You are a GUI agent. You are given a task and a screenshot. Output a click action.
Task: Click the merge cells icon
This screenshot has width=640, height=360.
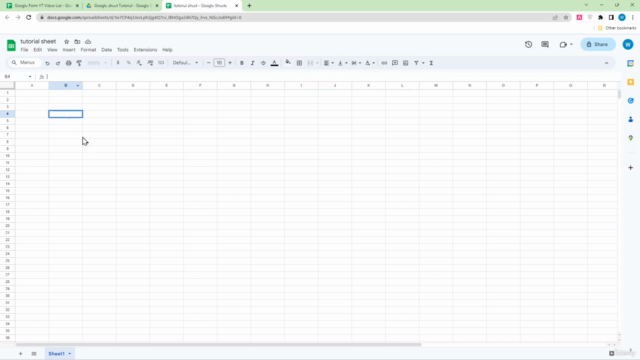[x=310, y=63]
